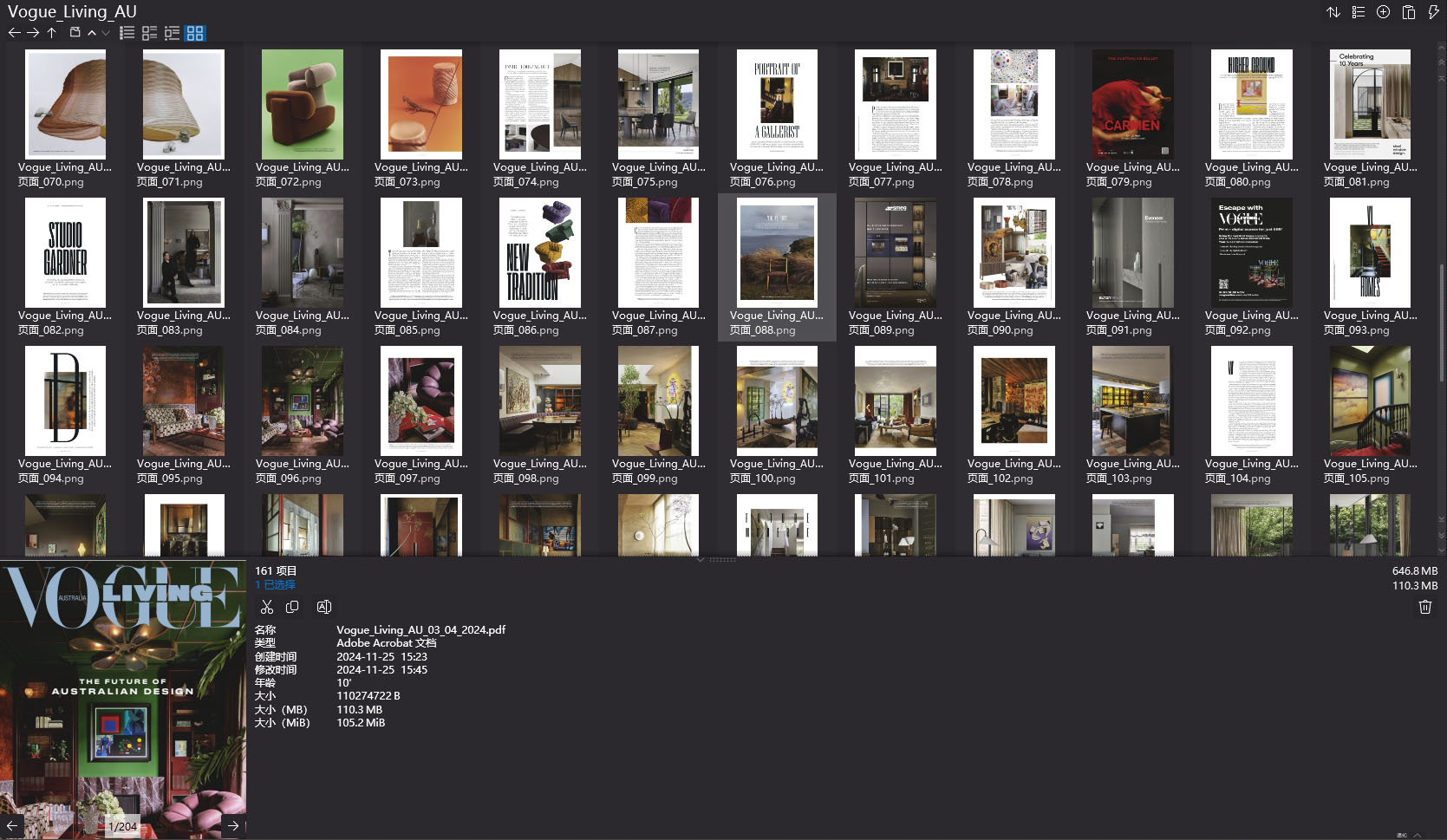Switch to detailed list view
1447x840 pixels.
(x=172, y=33)
